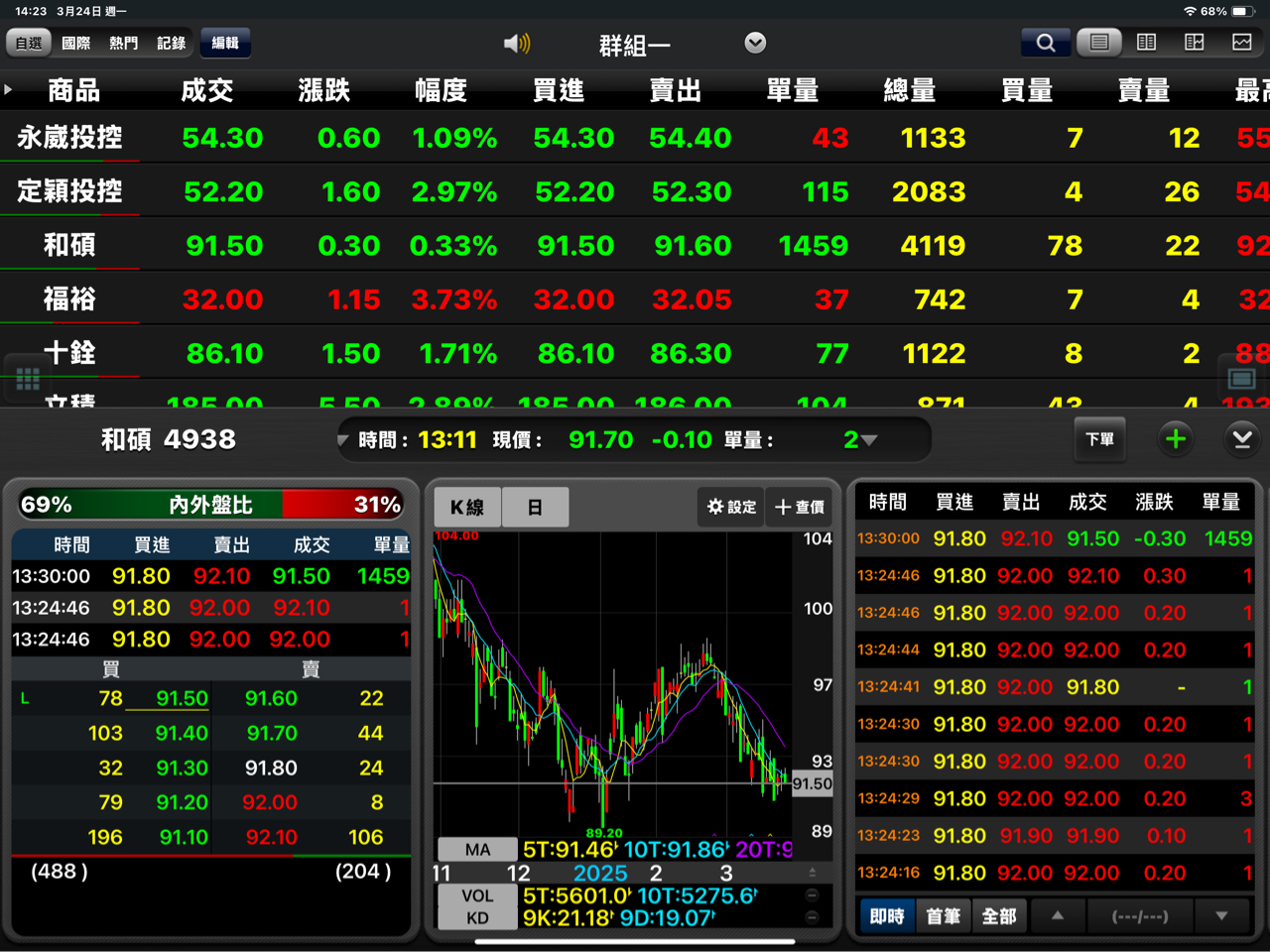Select the 自選 watchlist segment
Viewport: 1270px width, 952px height.
29,43
